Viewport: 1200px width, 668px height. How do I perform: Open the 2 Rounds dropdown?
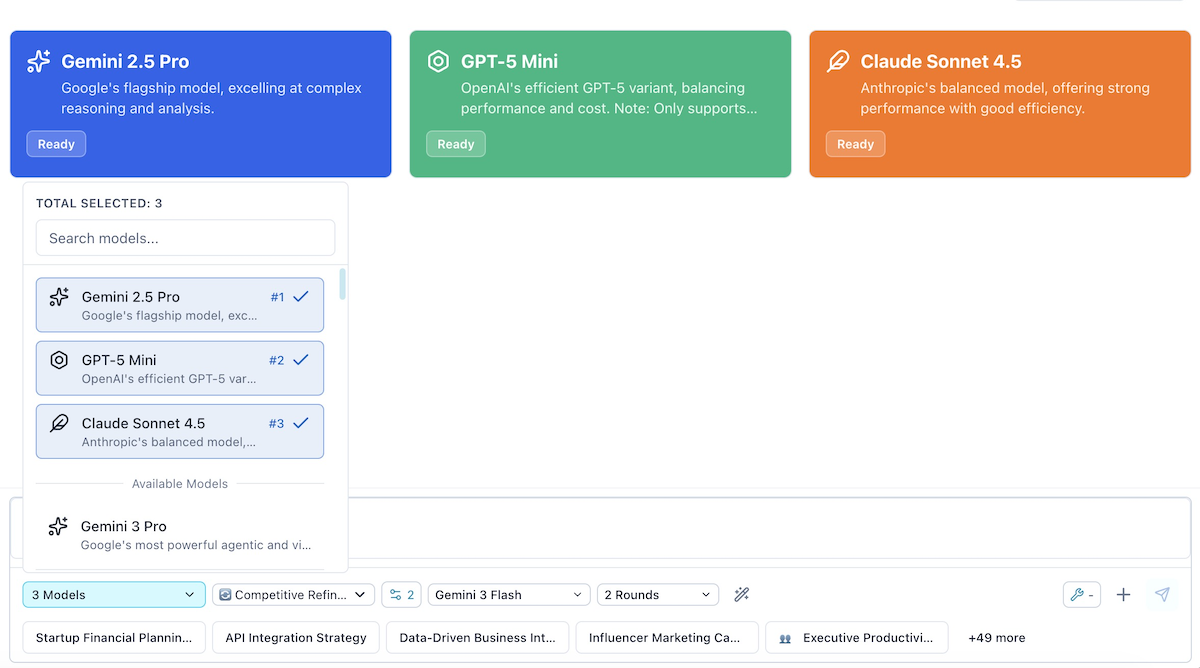(658, 595)
